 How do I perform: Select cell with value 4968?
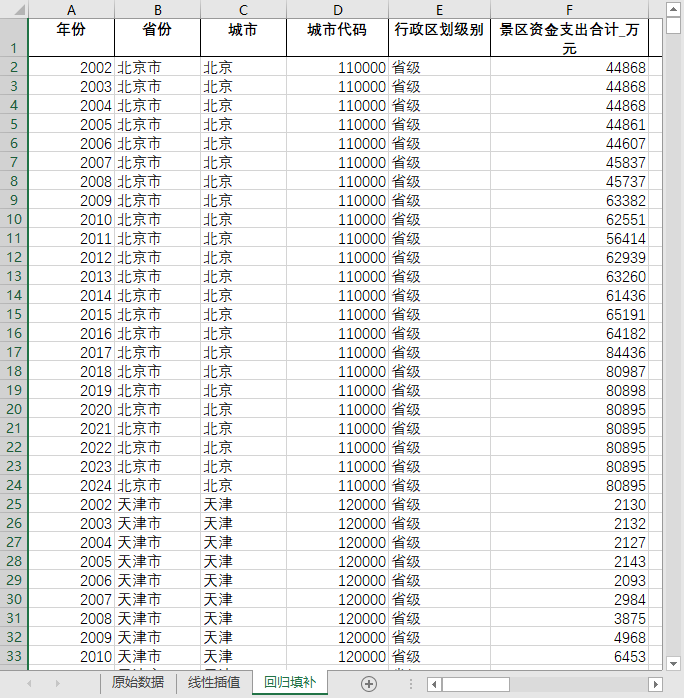point(570,637)
